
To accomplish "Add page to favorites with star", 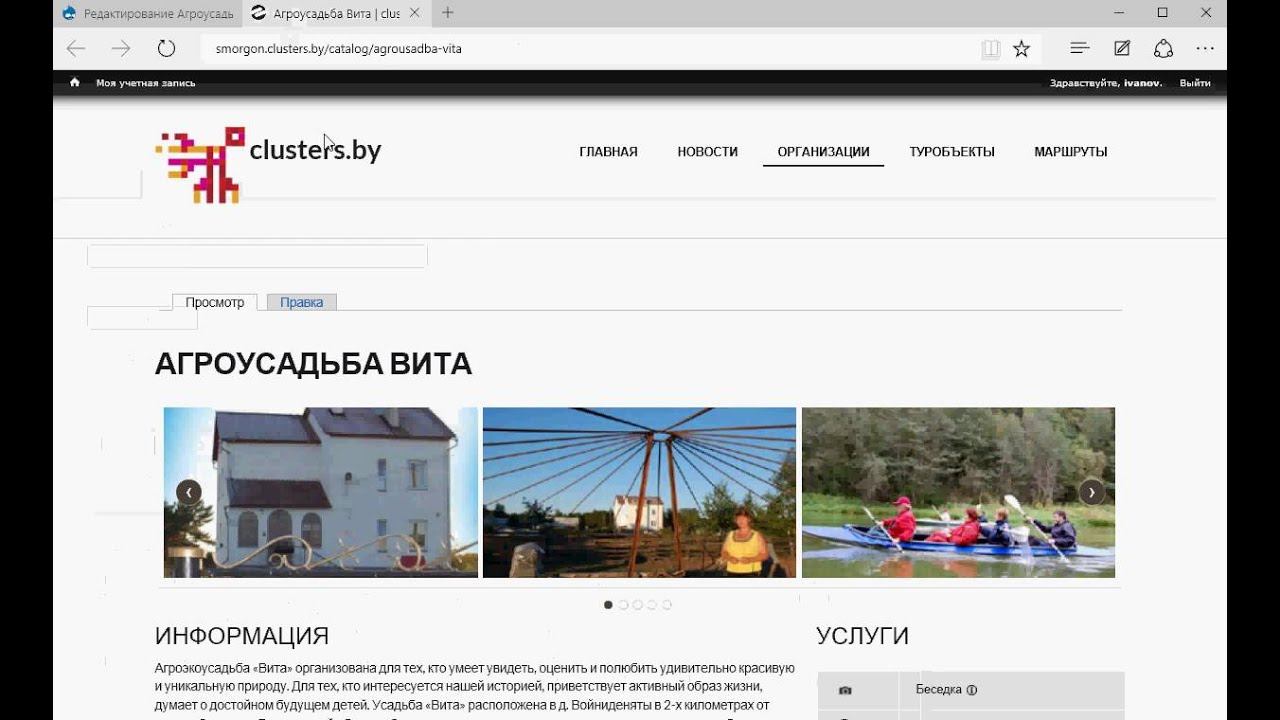I will click(1021, 49).
